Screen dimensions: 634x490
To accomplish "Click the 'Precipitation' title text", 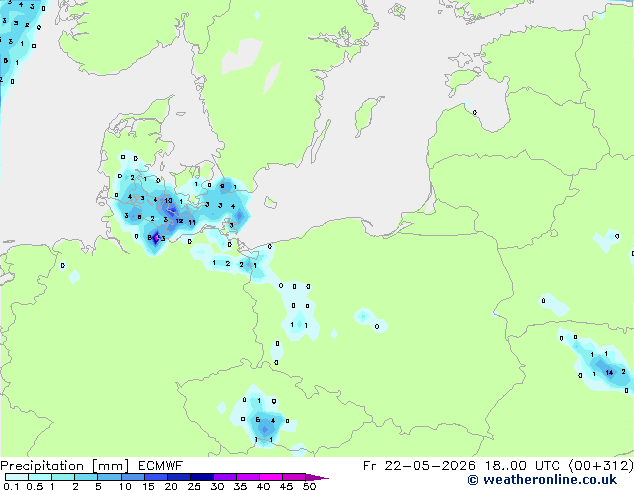I will click(x=42, y=466).
